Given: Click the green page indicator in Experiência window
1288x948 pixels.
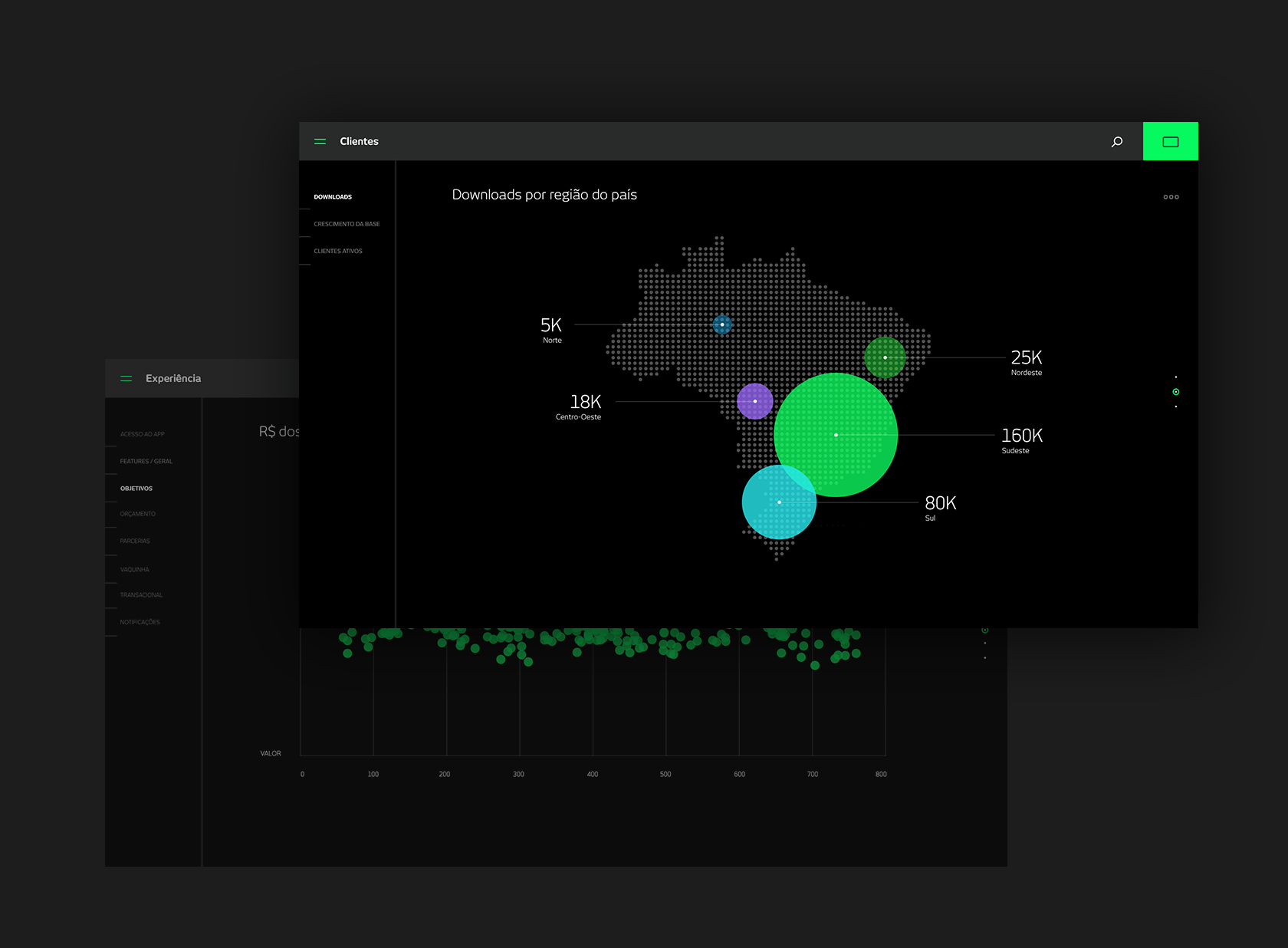Looking at the screenshot, I should point(985,630).
